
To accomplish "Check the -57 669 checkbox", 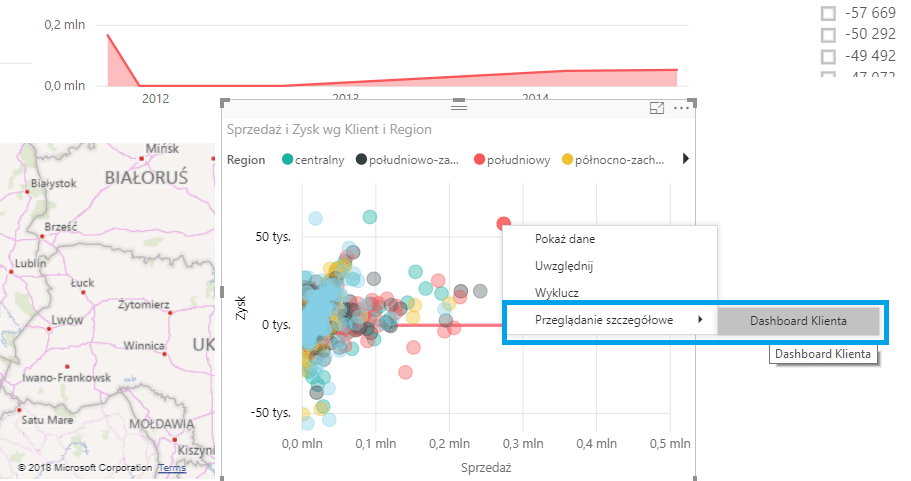I will click(828, 13).
